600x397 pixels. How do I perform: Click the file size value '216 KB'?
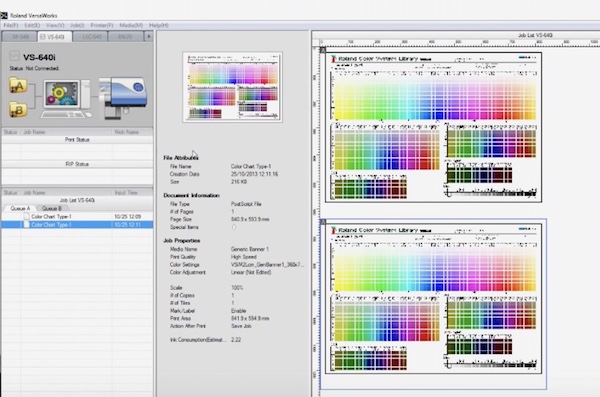pyautogui.click(x=239, y=182)
